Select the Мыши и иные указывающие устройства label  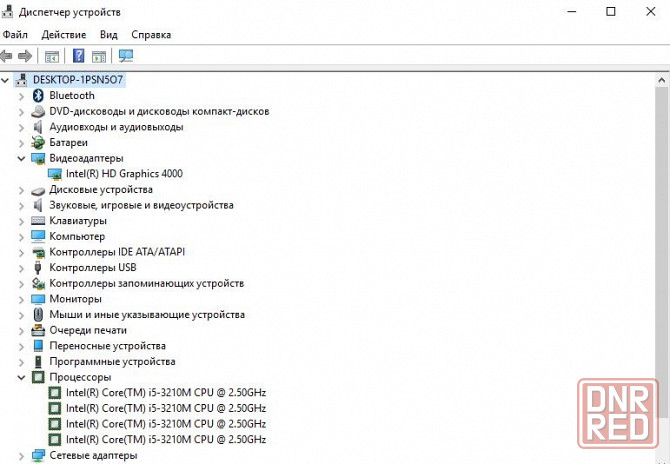(147, 315)
